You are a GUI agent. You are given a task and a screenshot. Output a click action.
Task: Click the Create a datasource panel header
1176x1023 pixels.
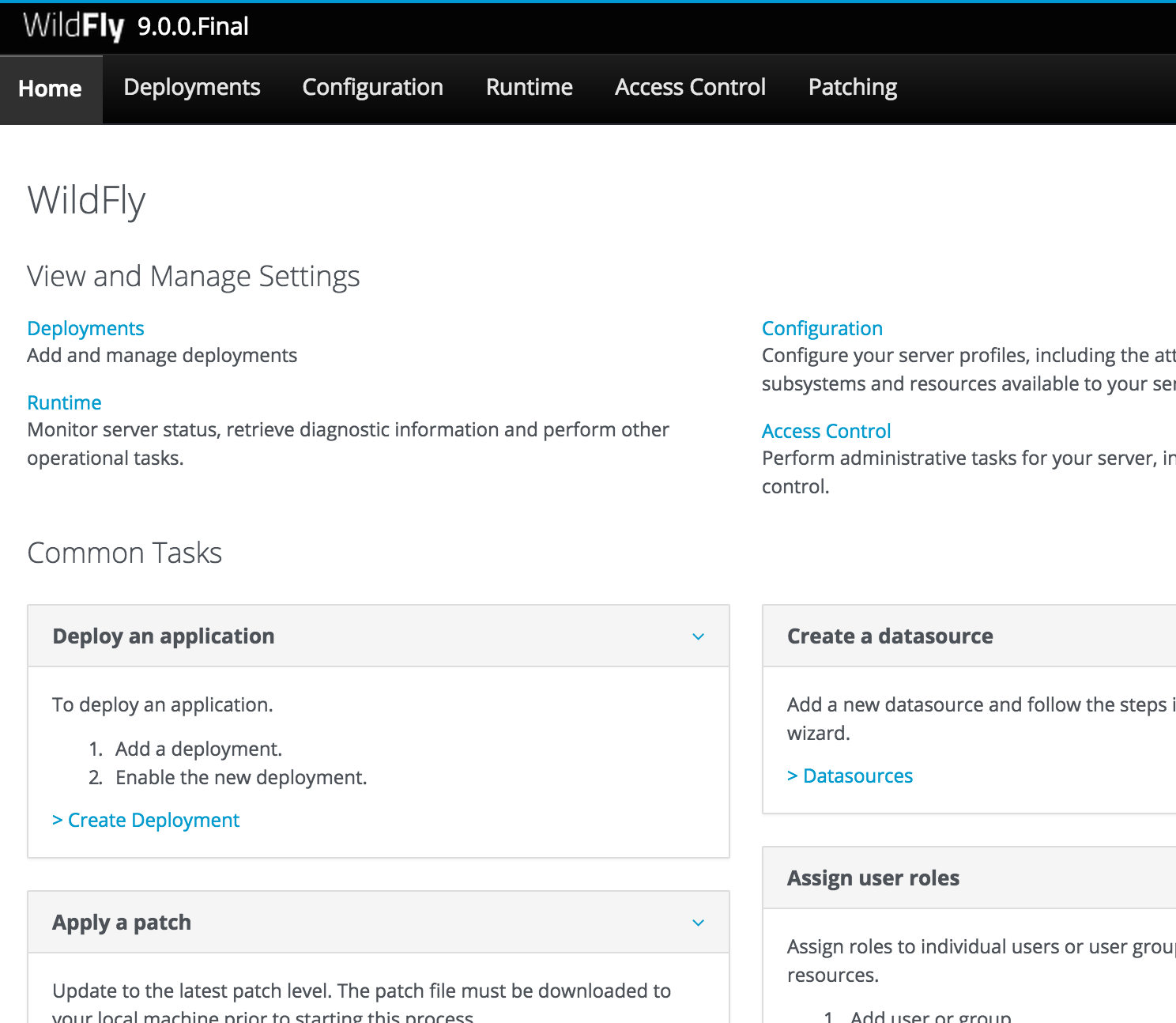pyautogui.click(x=970, y=636)
